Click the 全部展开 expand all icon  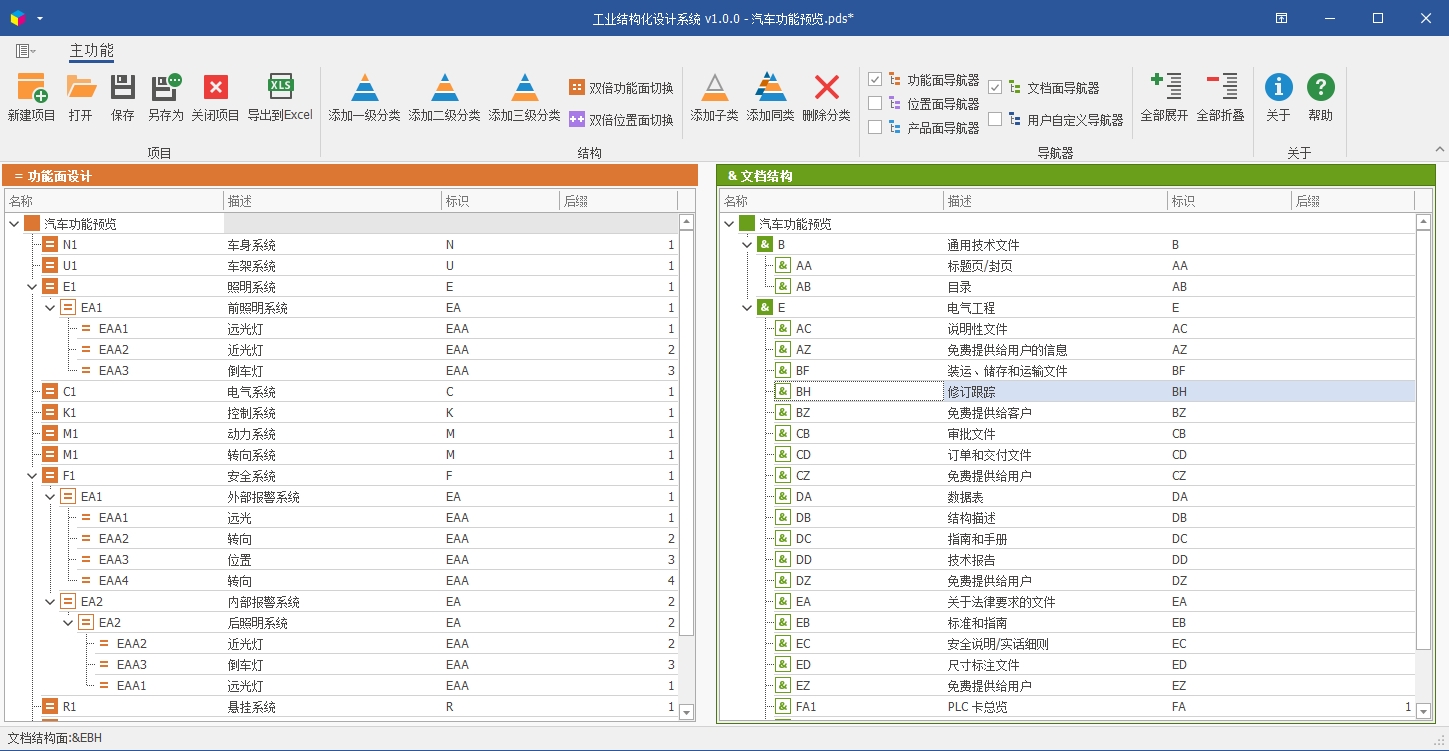click(1165, 88)
